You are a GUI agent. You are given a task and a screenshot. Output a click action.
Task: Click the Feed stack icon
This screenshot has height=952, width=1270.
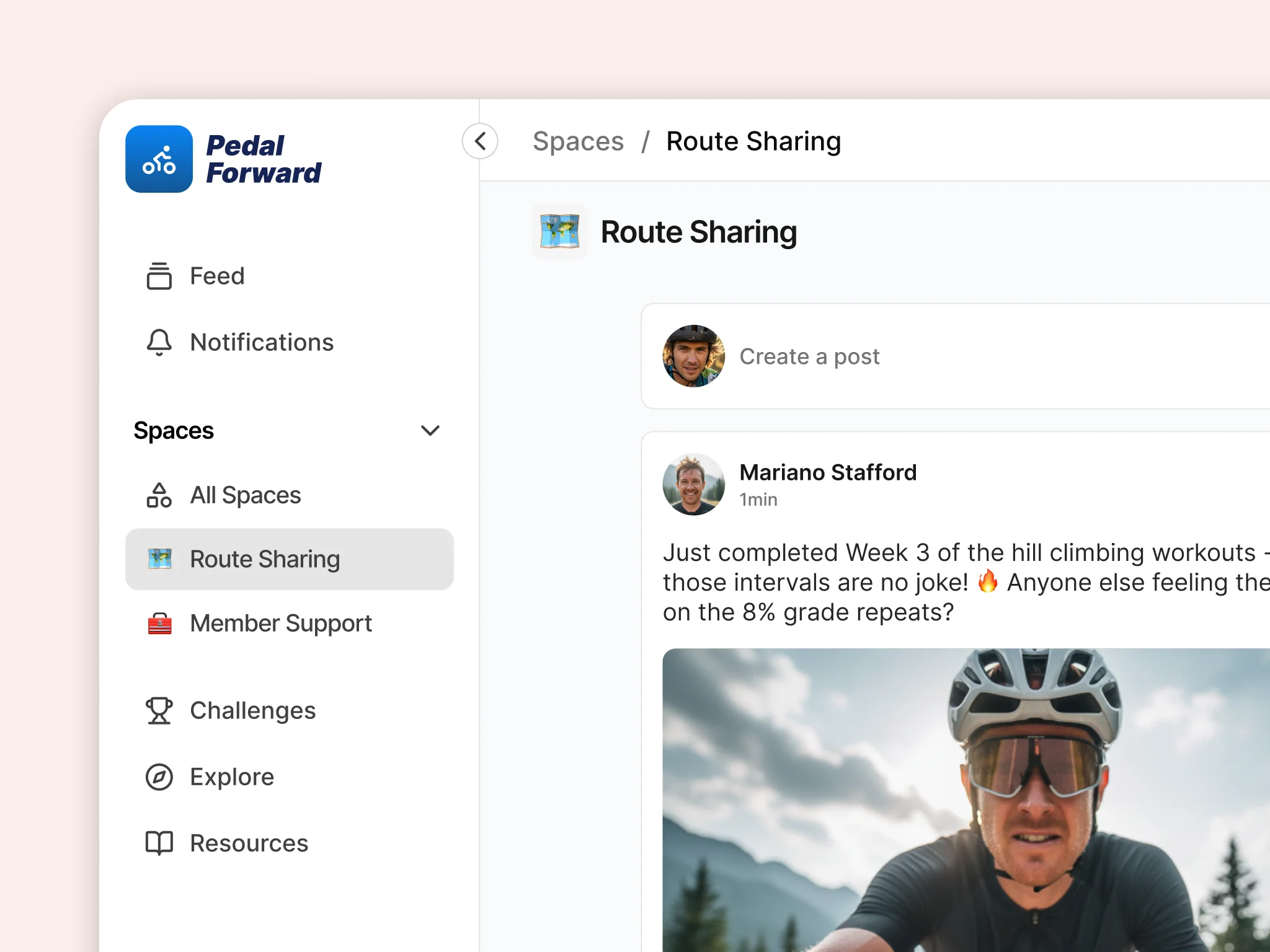pyautogui.click(x=159, y=276)
